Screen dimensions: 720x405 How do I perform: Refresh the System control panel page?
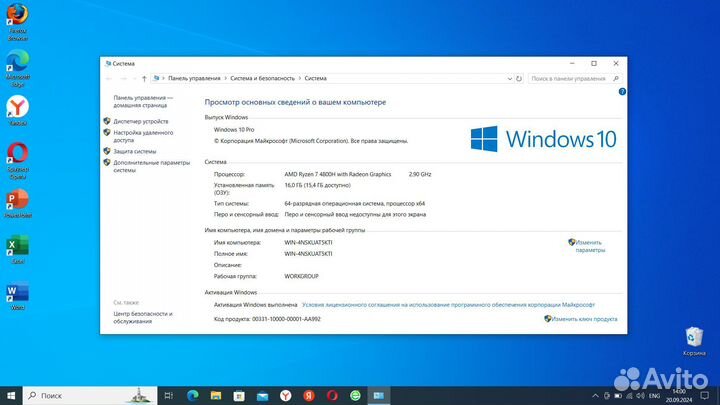coord(519,79)
